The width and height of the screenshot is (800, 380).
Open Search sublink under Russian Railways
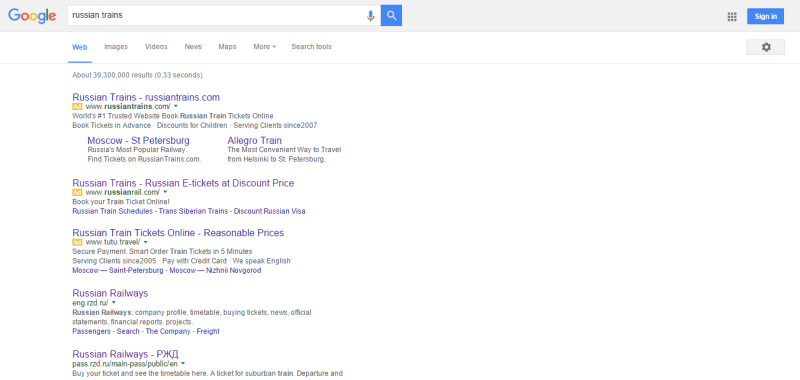(128, 332)
